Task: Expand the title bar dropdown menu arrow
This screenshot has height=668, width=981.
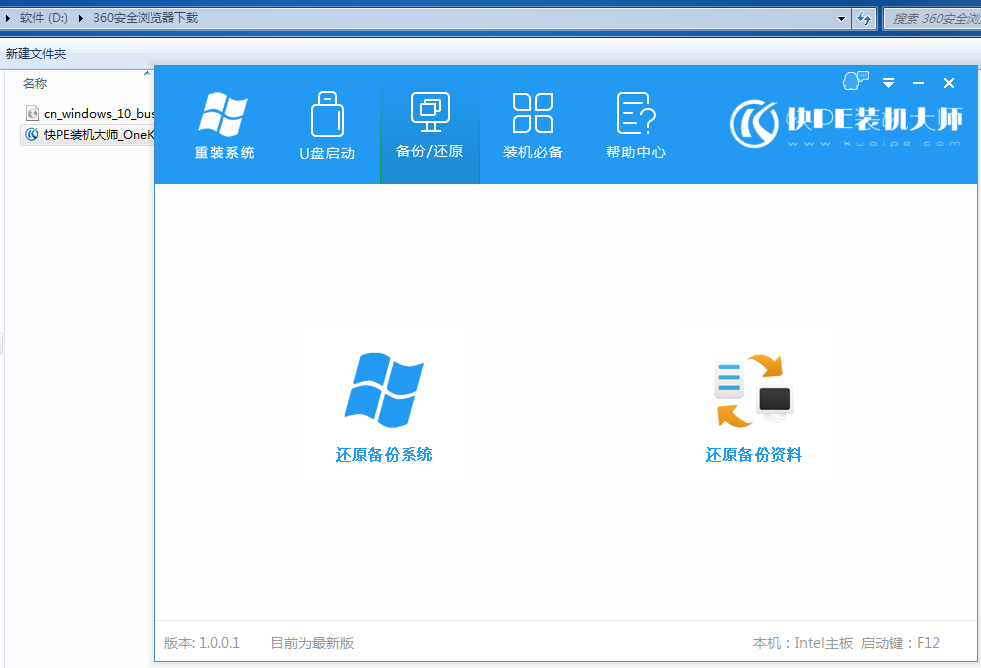Action: [x=888, y=83]
